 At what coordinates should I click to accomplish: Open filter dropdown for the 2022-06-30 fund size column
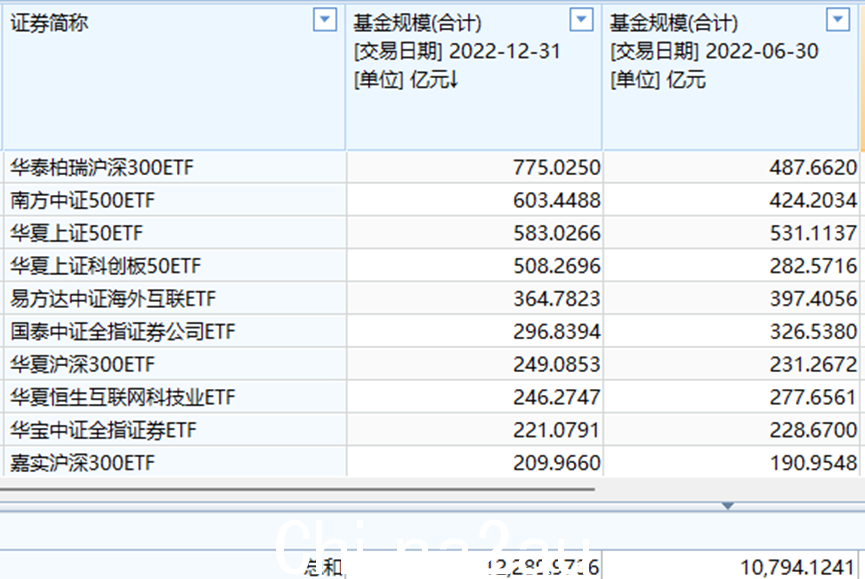pyautogui.click(x=838, y=20)
